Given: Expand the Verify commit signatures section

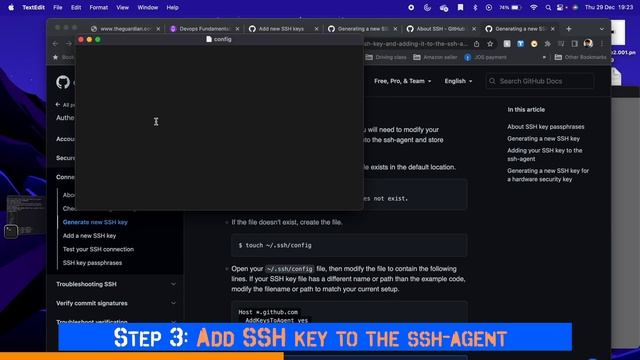Looking at the screenshot, I should point(116,303).
